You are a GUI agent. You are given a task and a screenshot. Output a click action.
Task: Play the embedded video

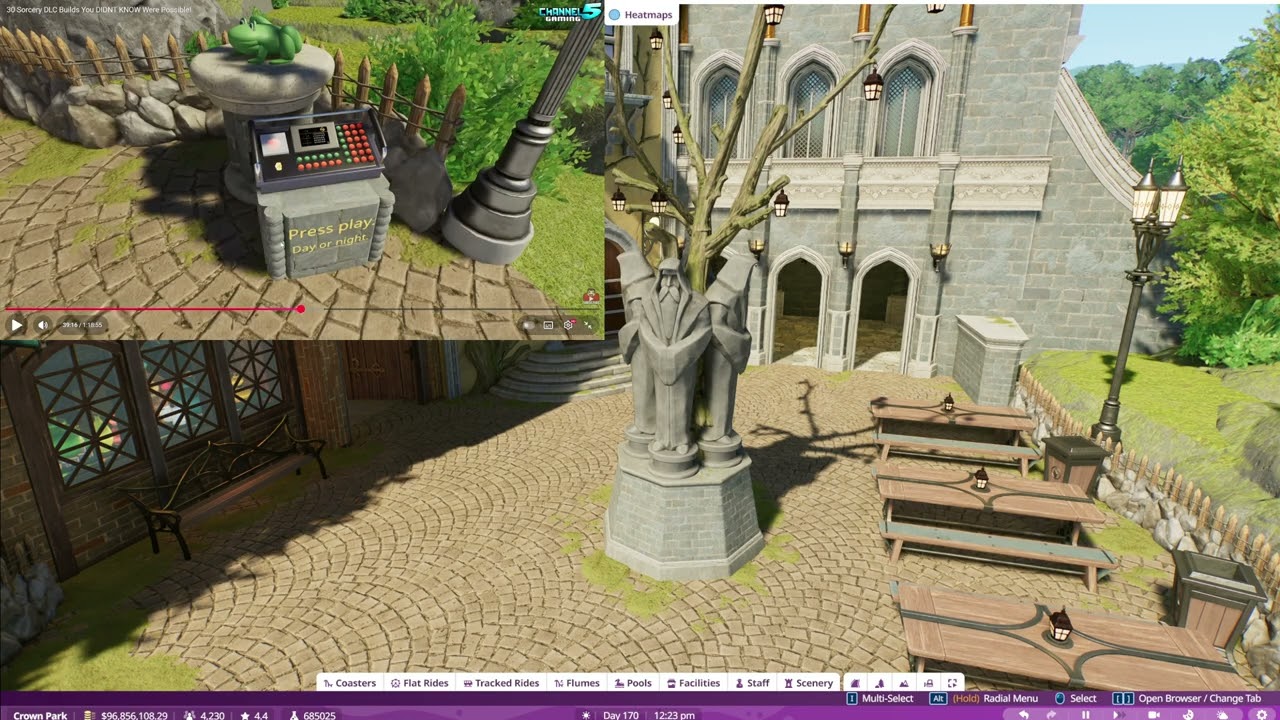[16, 325]
